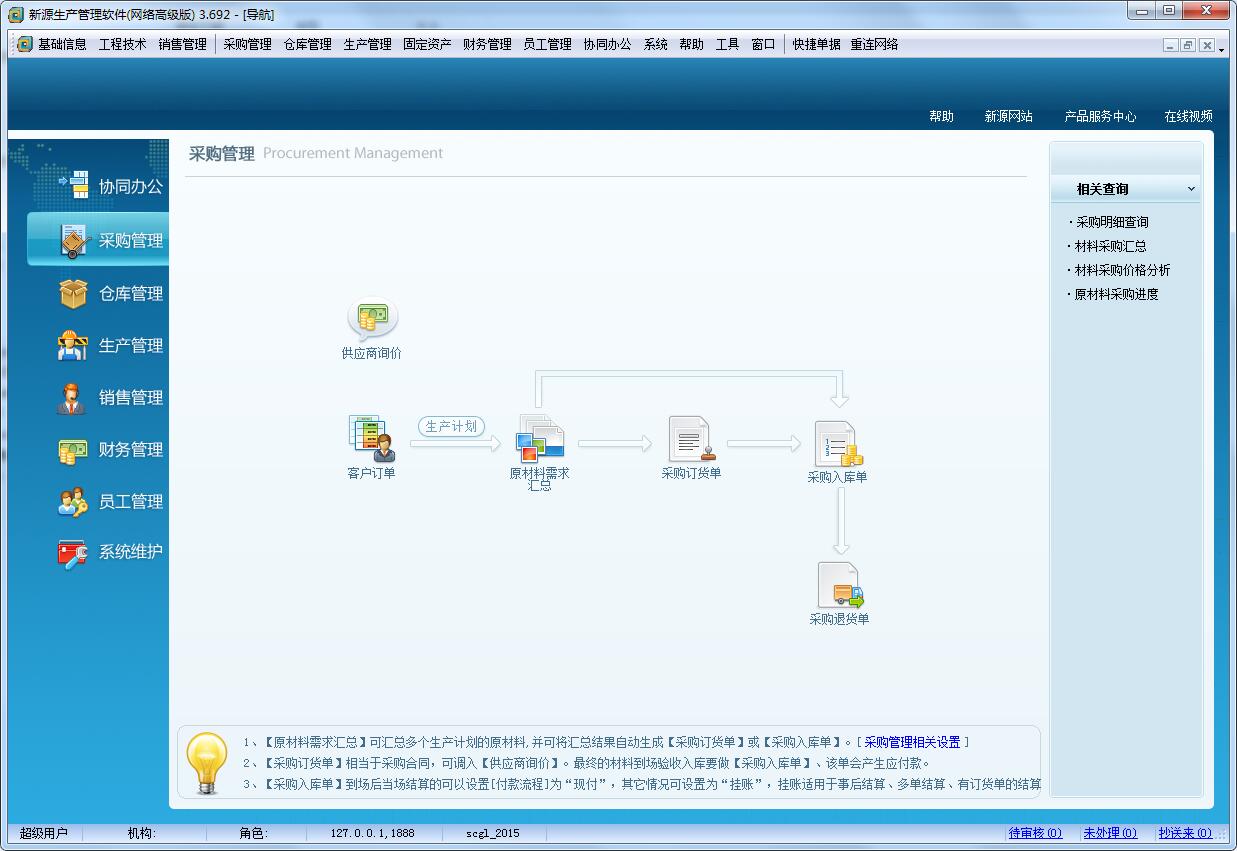The width and height of the screenshot is (1237, 851).
Task: Open the 固定资产 menu
Action: pos(427,44)
